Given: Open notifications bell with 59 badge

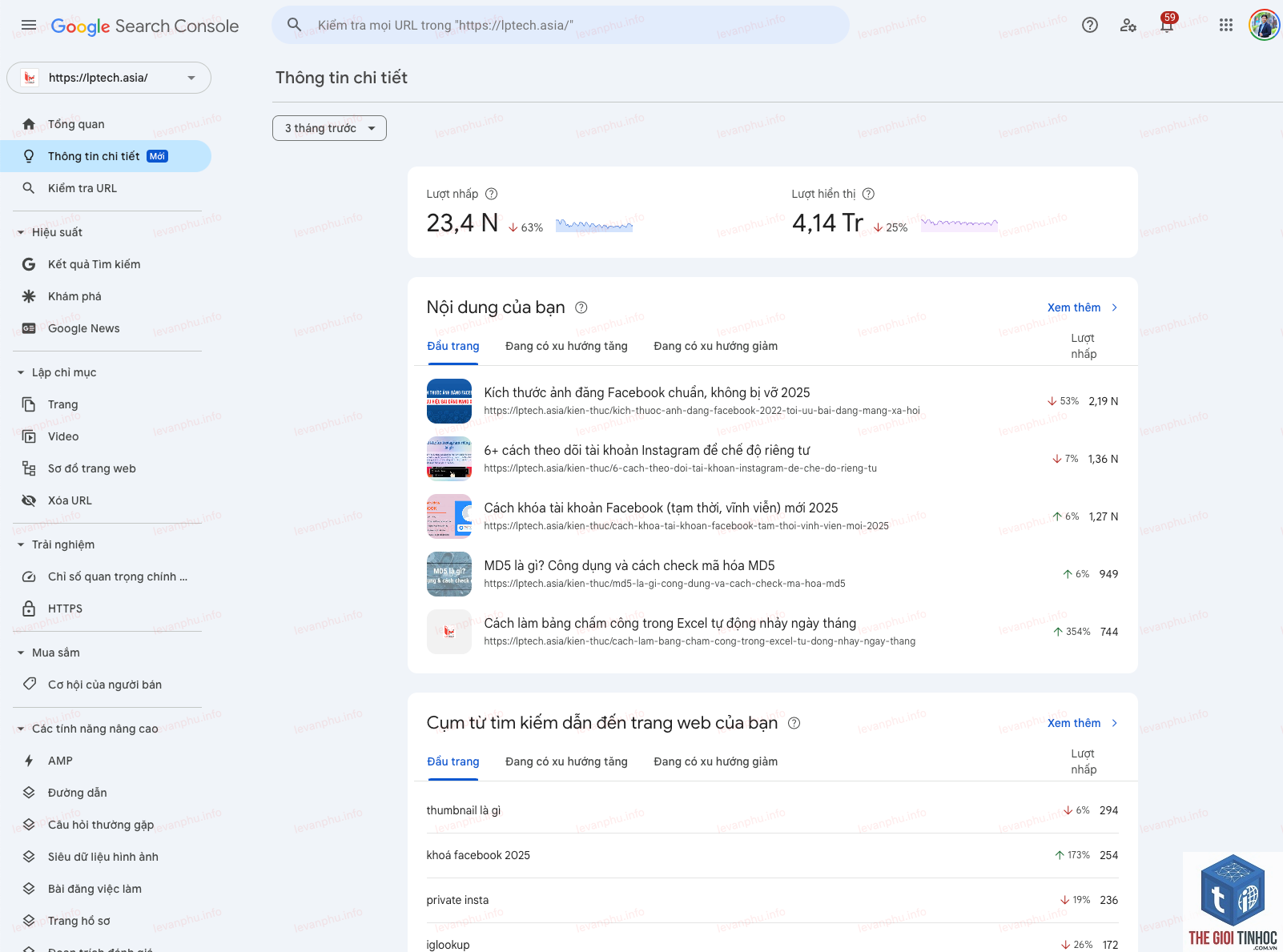Looking at the screenshot, I should 1168,23.
